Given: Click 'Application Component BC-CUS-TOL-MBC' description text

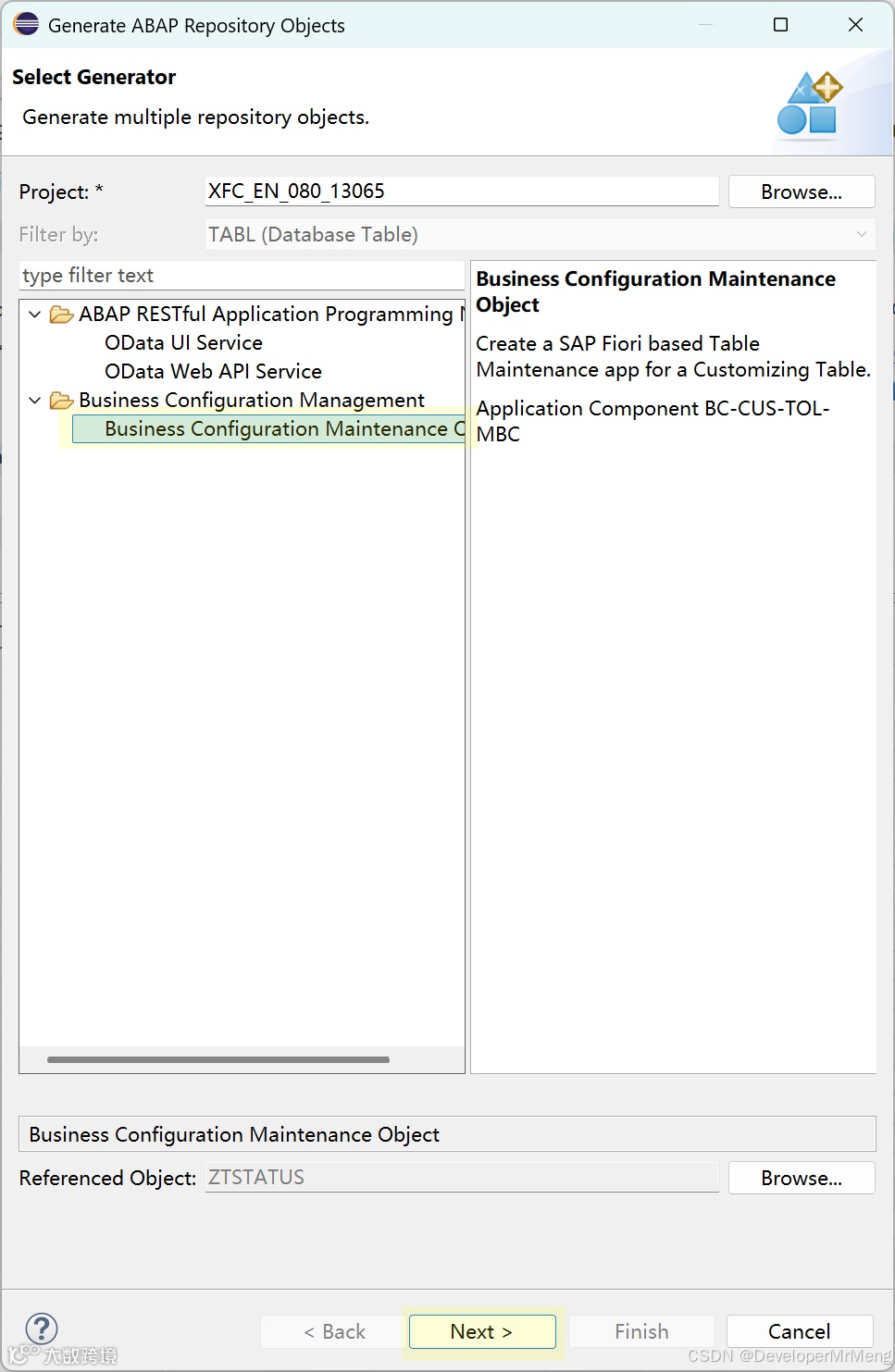Looking at the screenshot, I should 653,421.
